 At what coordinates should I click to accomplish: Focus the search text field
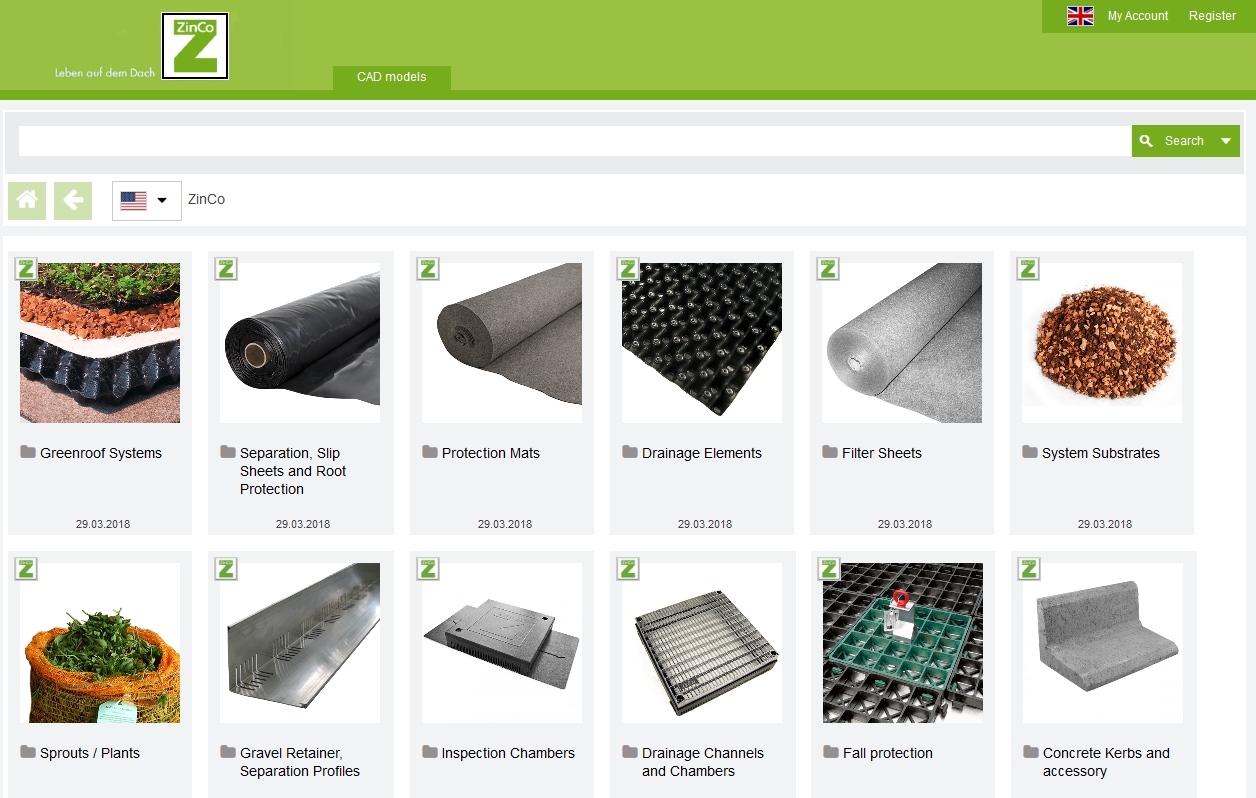[574, 141]
